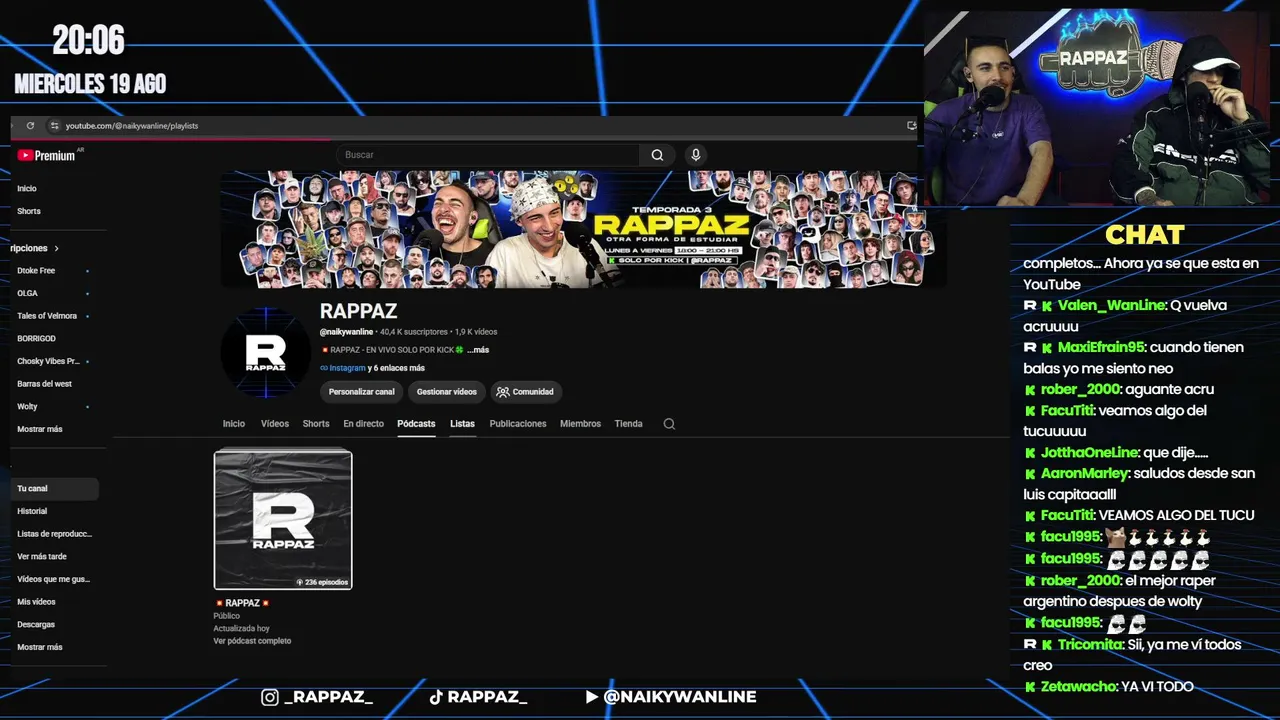Screen dimensions: 1280x720
Task: Open the Miembros tab
Action: tap(580, 424)
